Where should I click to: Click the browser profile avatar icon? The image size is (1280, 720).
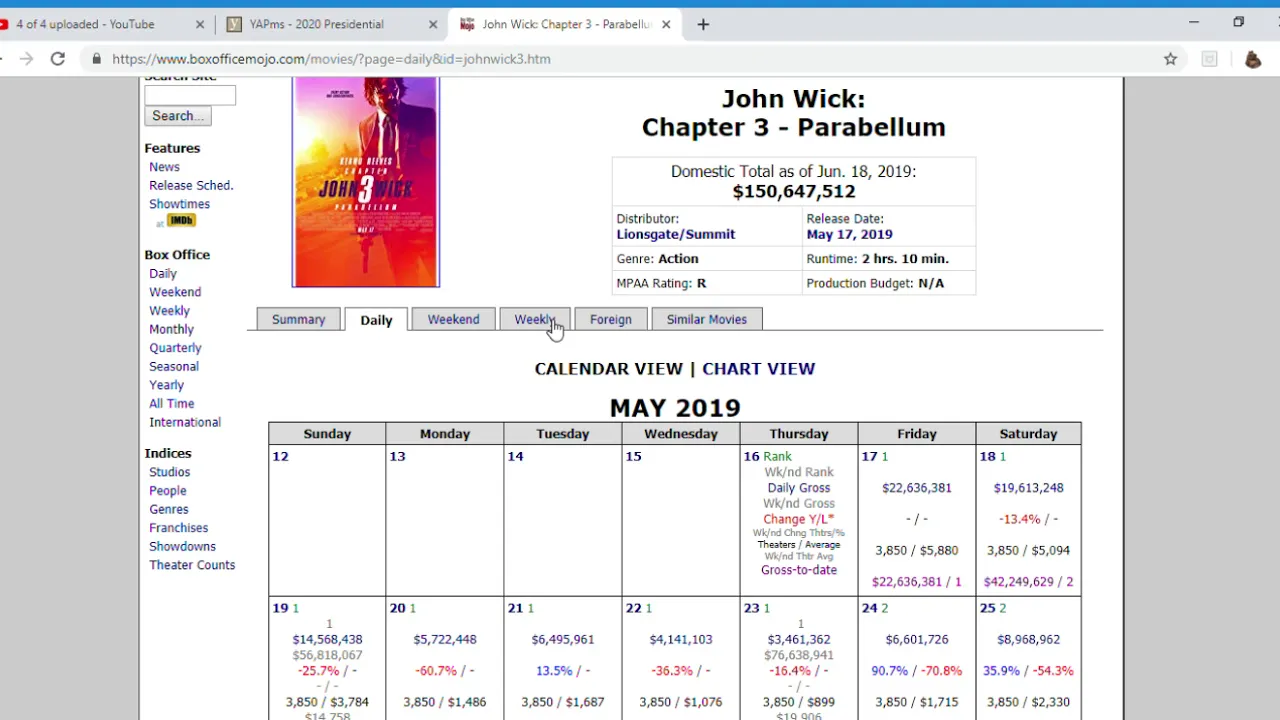click(x=1252, y=59)
